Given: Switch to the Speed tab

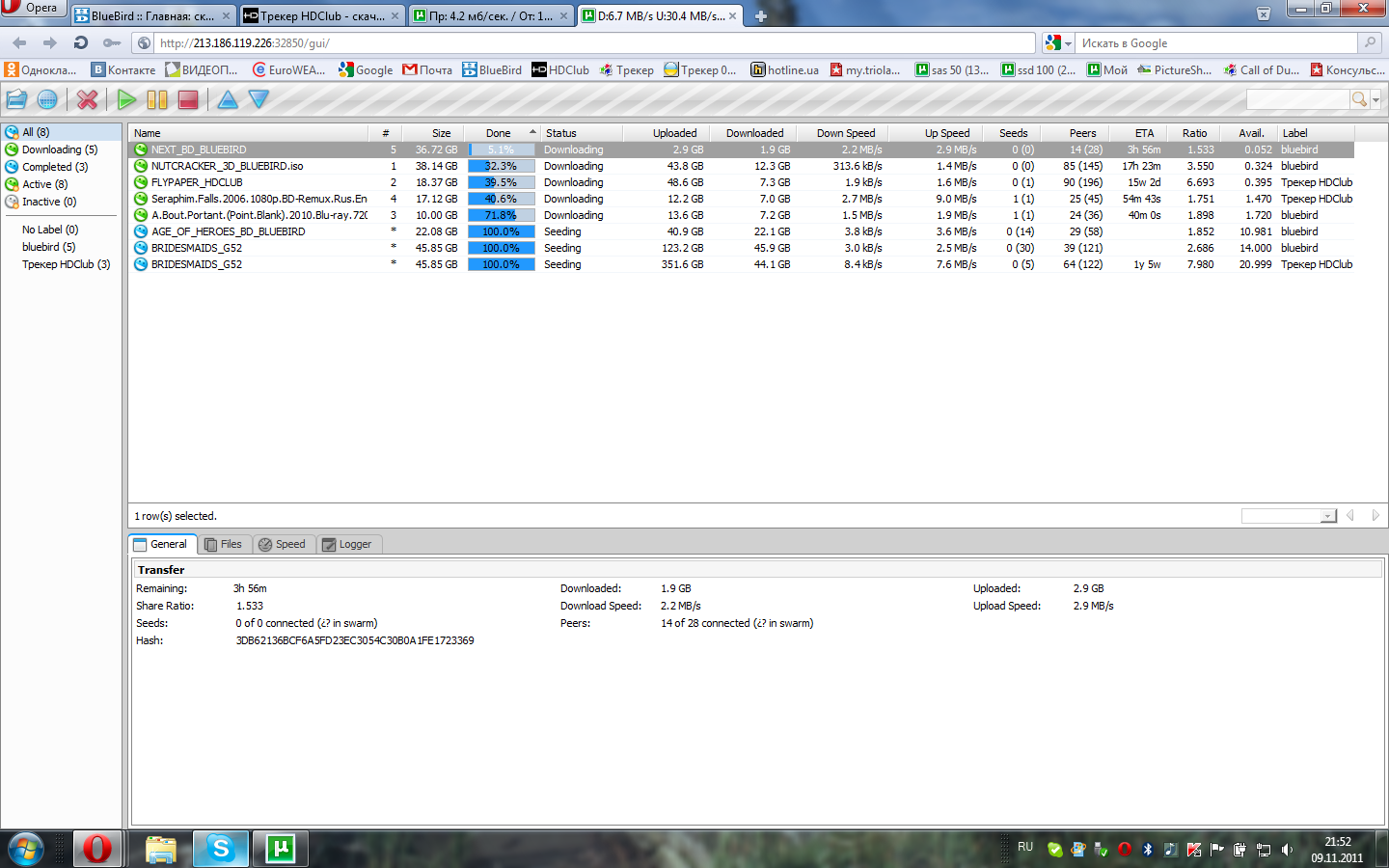Looking at the screenshot, I should [x=283, y=544].
